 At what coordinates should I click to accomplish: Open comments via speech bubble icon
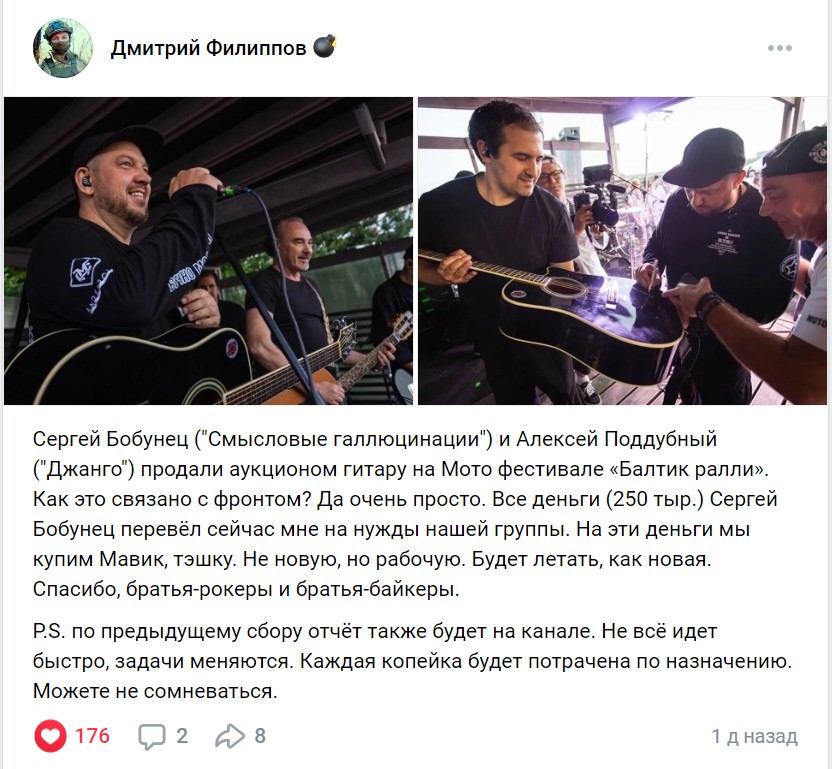click(x=152, y=736)
